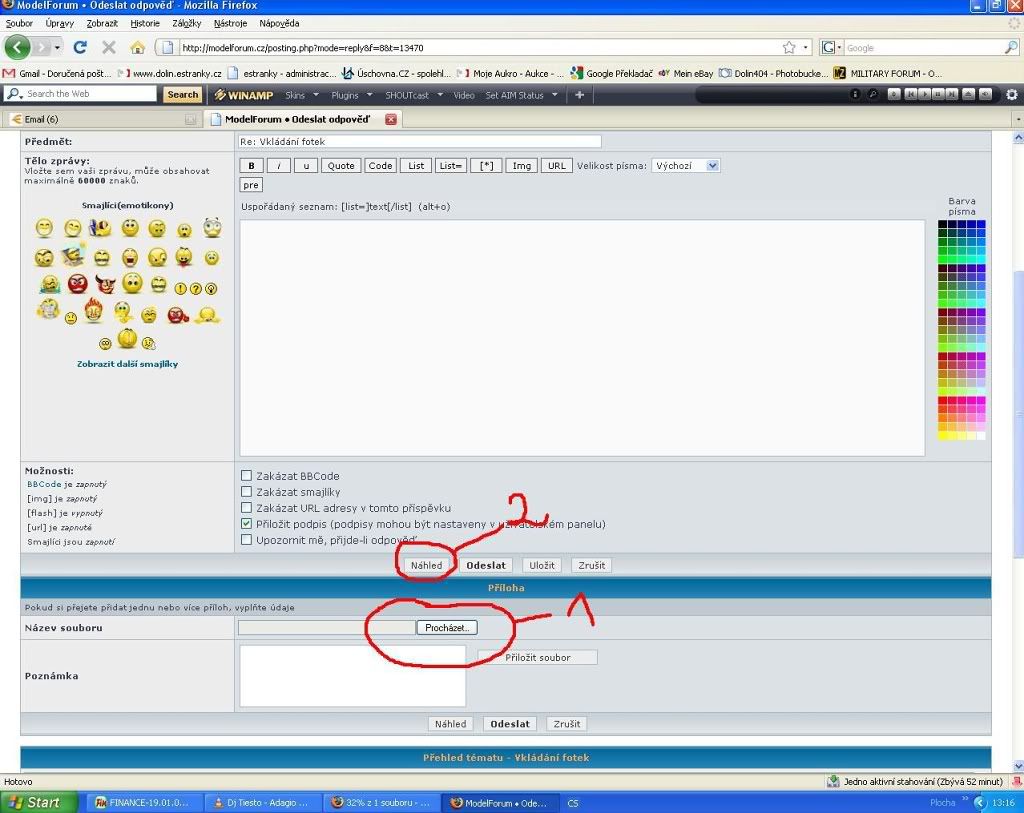This screenshot has width=1024, height=813.
Task: Open the SHOUTcast dropdown
Action: tap(413, 95)
